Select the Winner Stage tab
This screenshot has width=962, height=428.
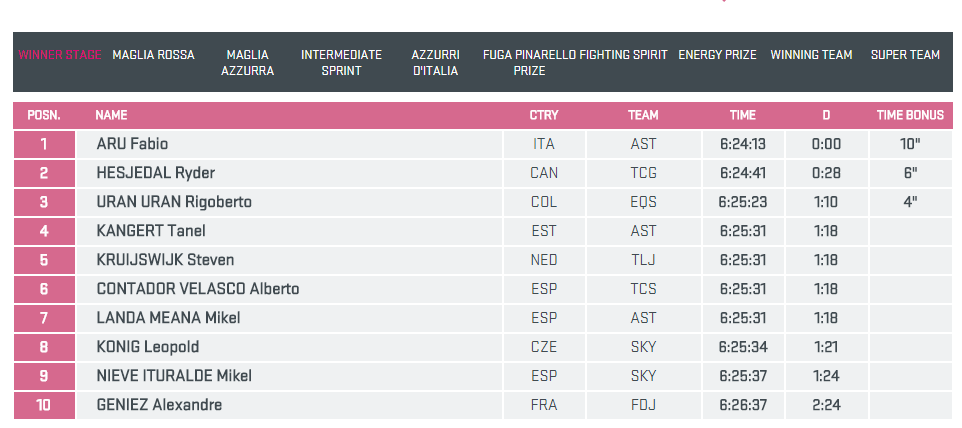(x=59, y=55)
